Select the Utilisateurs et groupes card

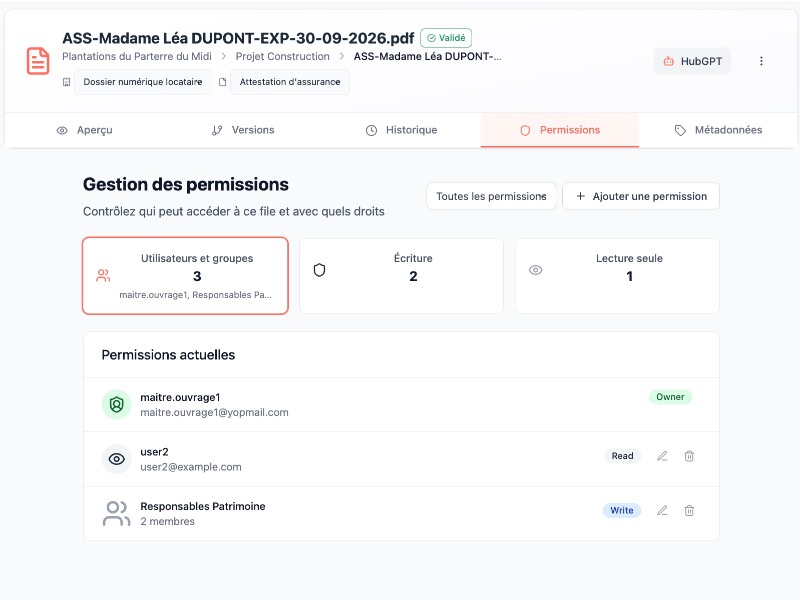click(x=185, y=275)
